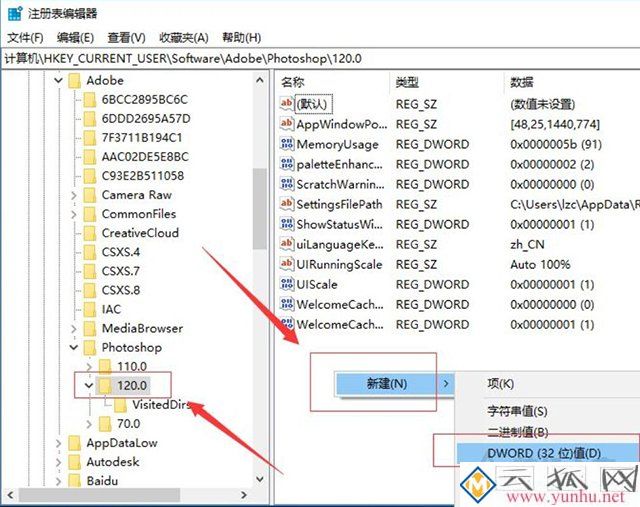640x507 pixels.
Task: Choose 二进制值(B) from the new submenu
Action: (518, 432)
